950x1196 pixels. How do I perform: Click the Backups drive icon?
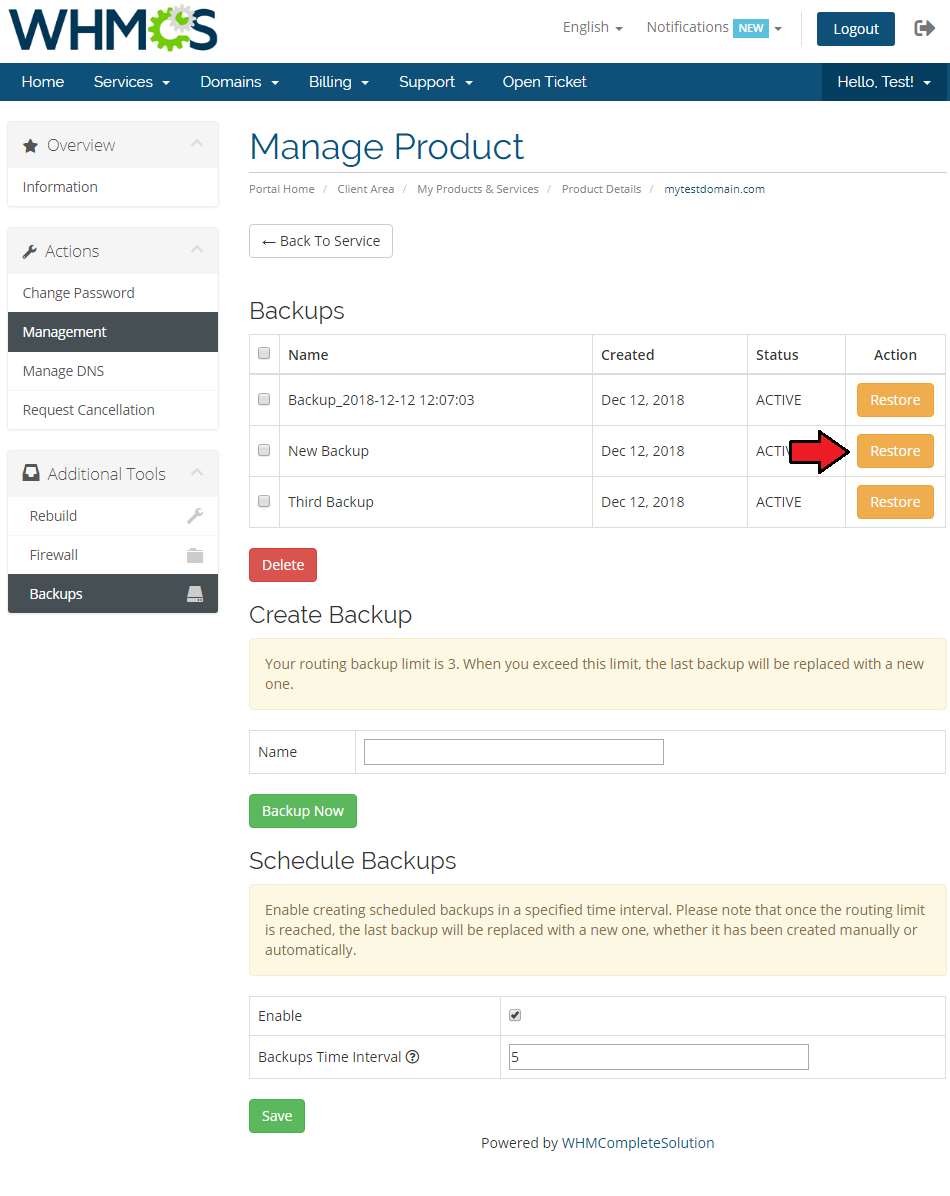(x=195, y=593)
